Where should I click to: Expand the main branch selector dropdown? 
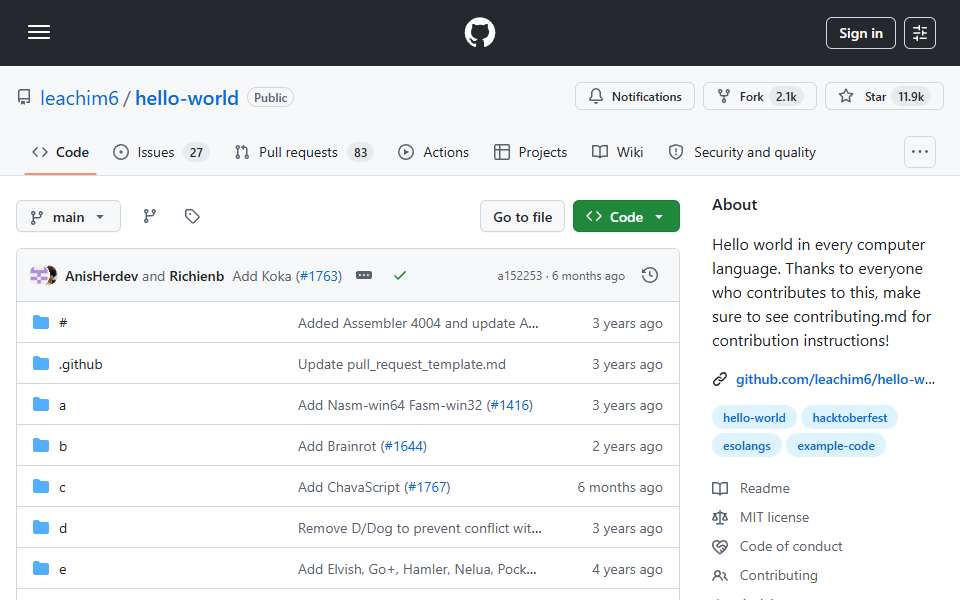[69, 217]
